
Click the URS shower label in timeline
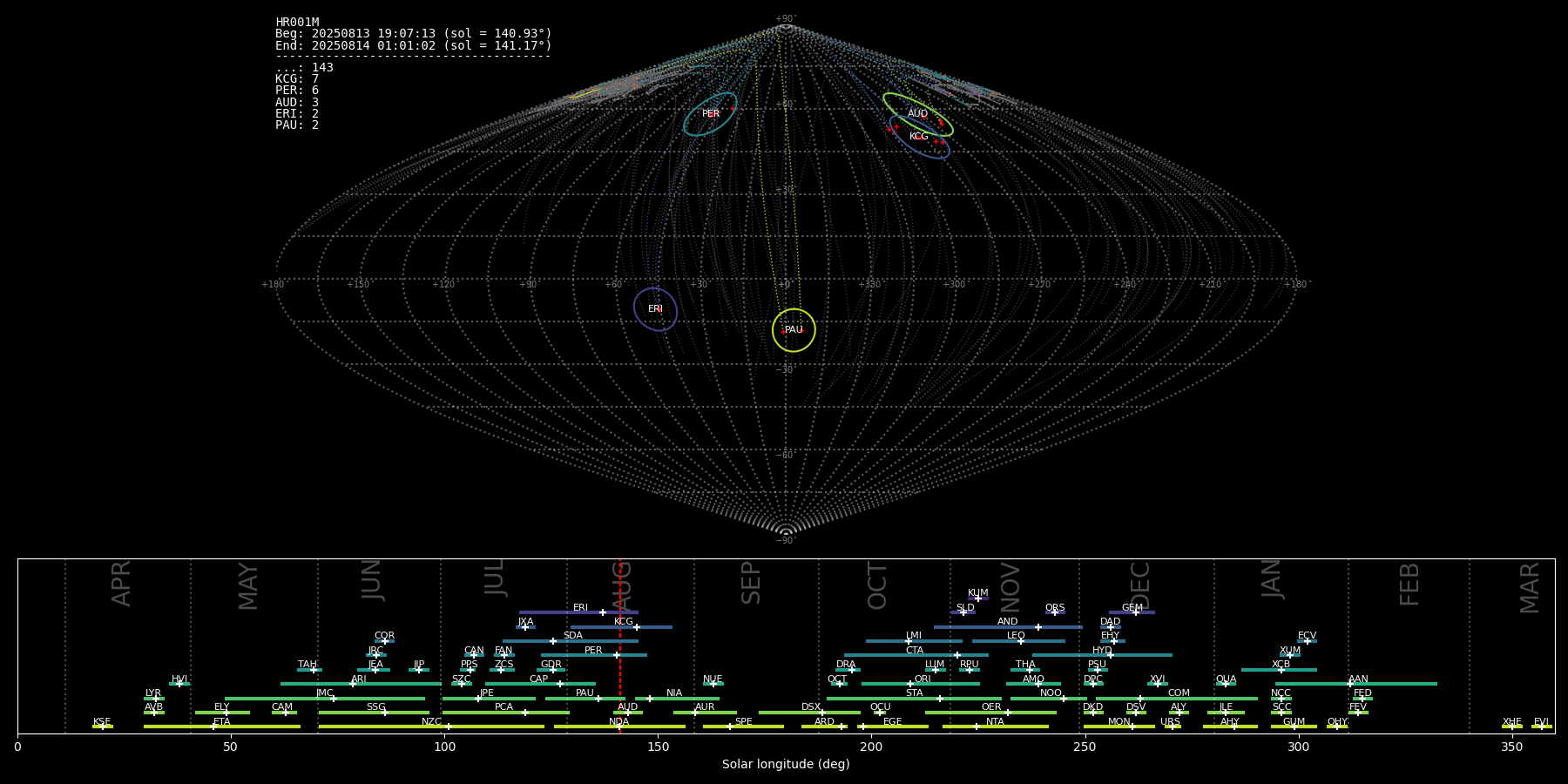click(x=1170, y=722)
